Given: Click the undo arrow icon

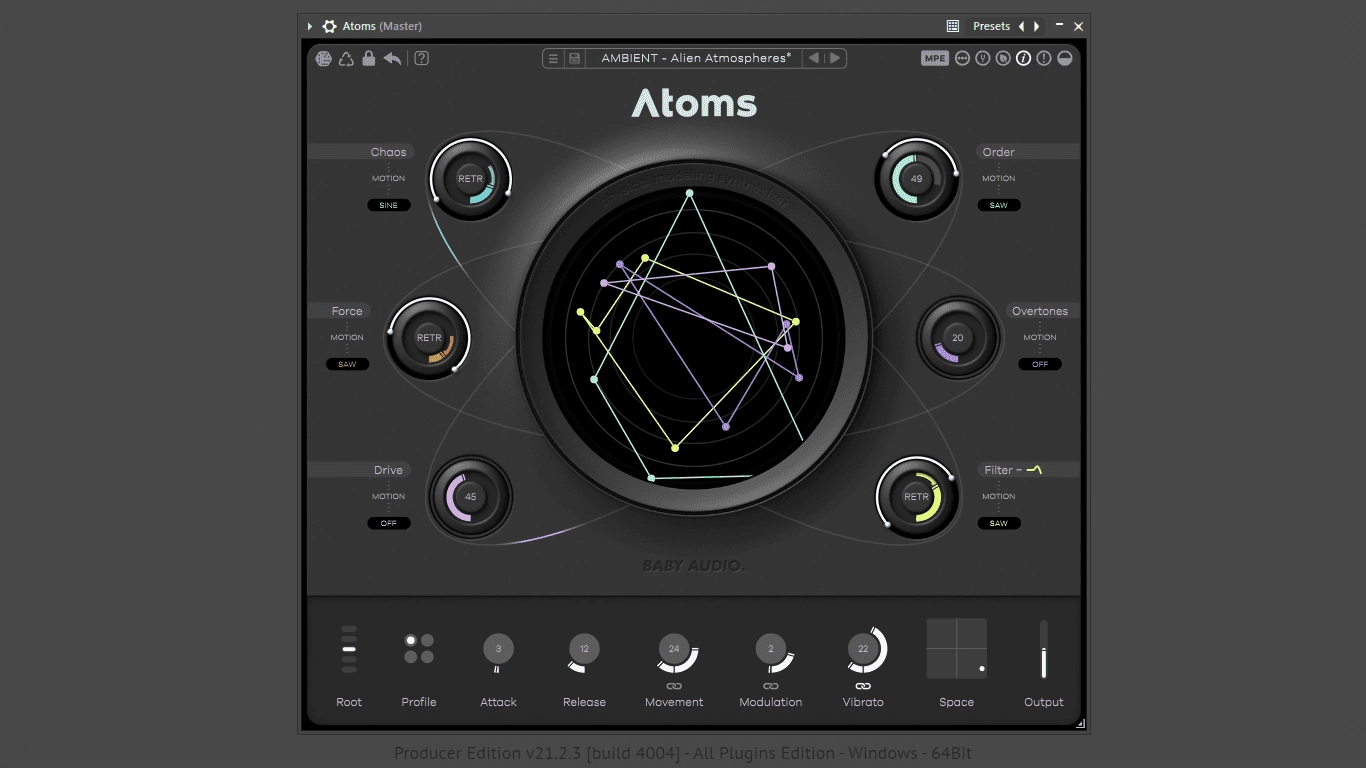Looking at the screenshot, I should point(393,58).
